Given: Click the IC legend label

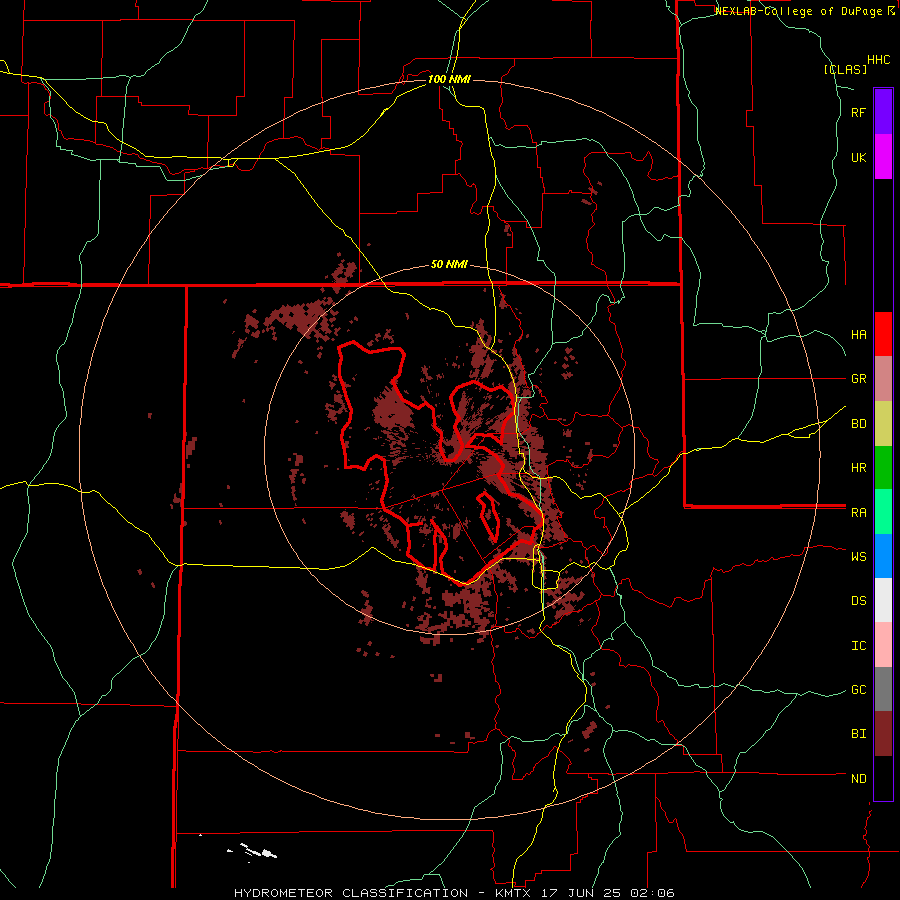Looking at the screenshot, I should tap(858, 646).
